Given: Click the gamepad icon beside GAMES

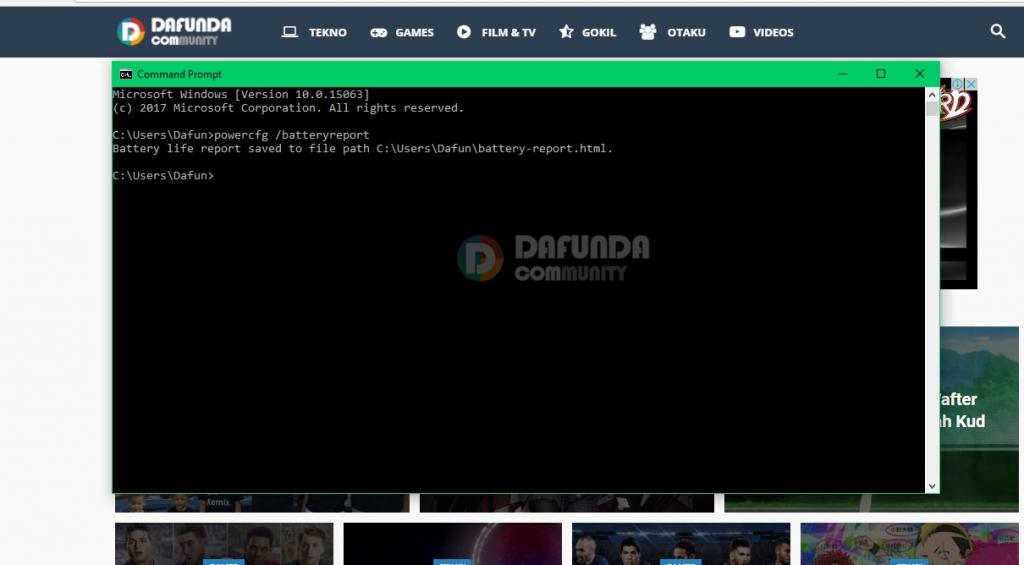Looking at the screenshot, I should (x=379, y=32).
